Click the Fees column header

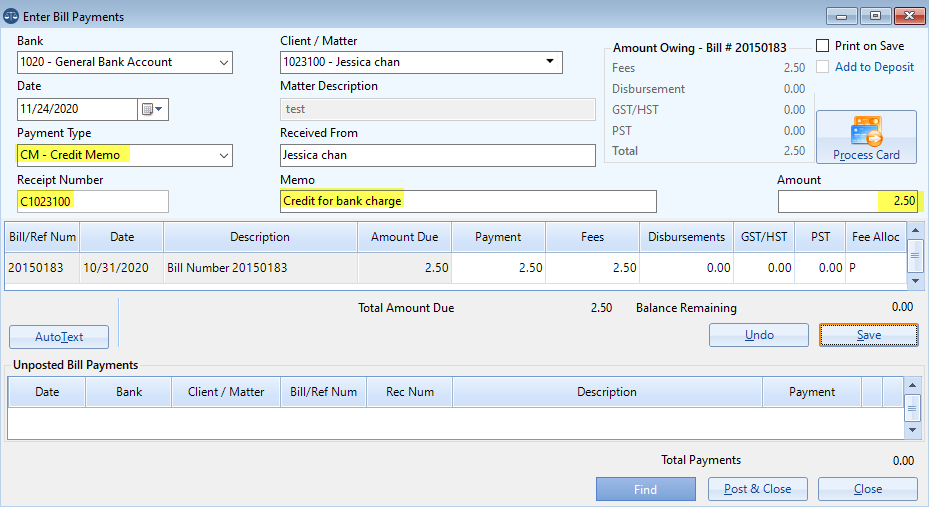click(x=592, y=237)
